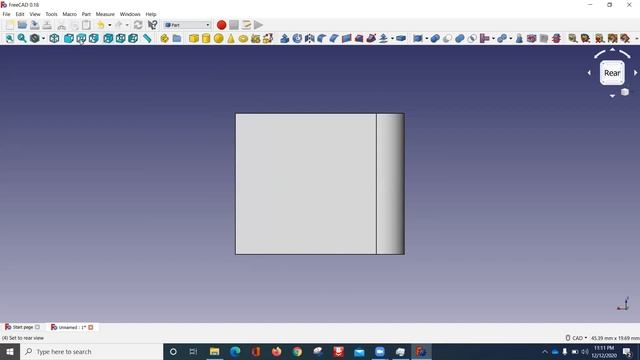
Task: Click the Measure Linear icon
Action: (x=573, y=38)
